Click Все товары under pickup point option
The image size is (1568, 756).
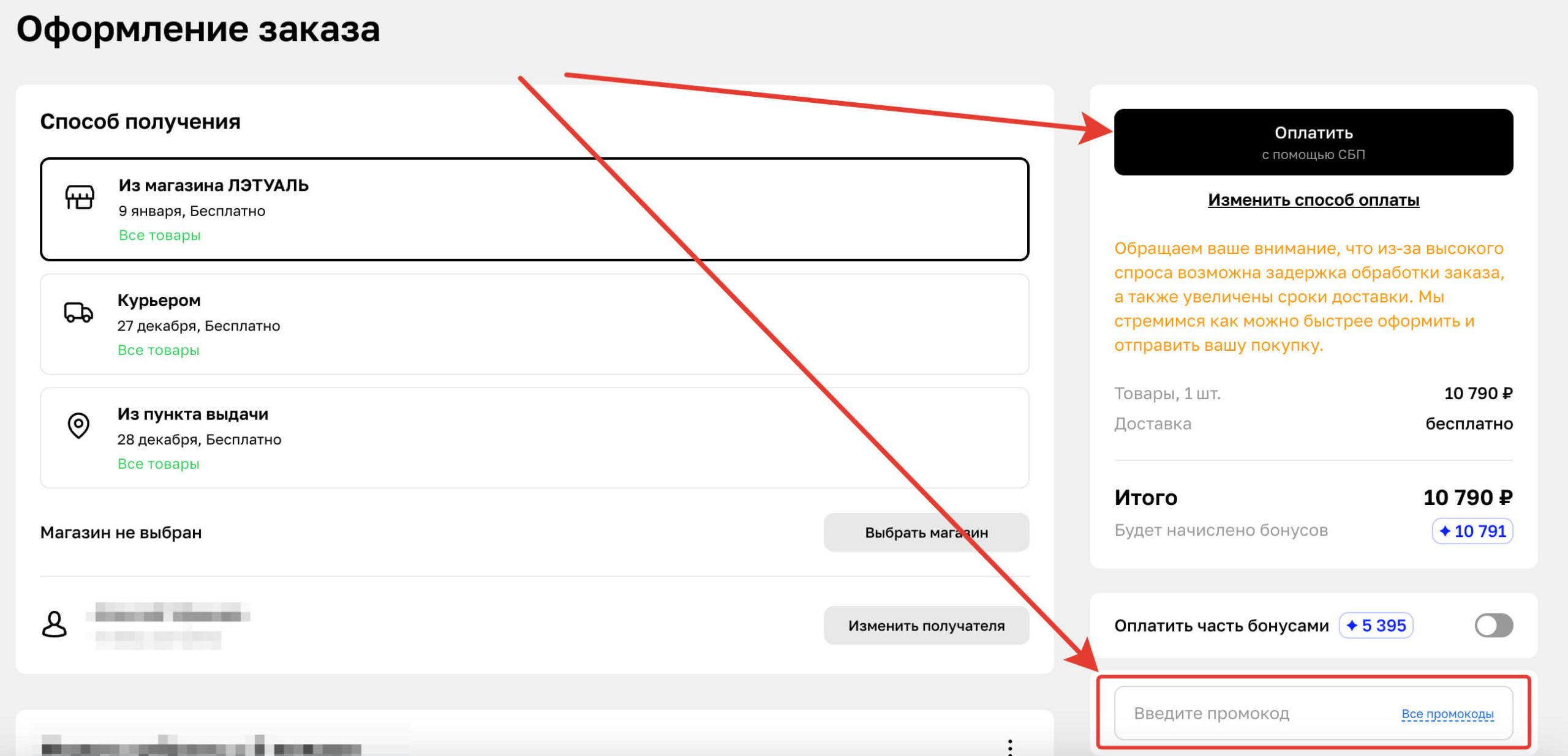158,464
